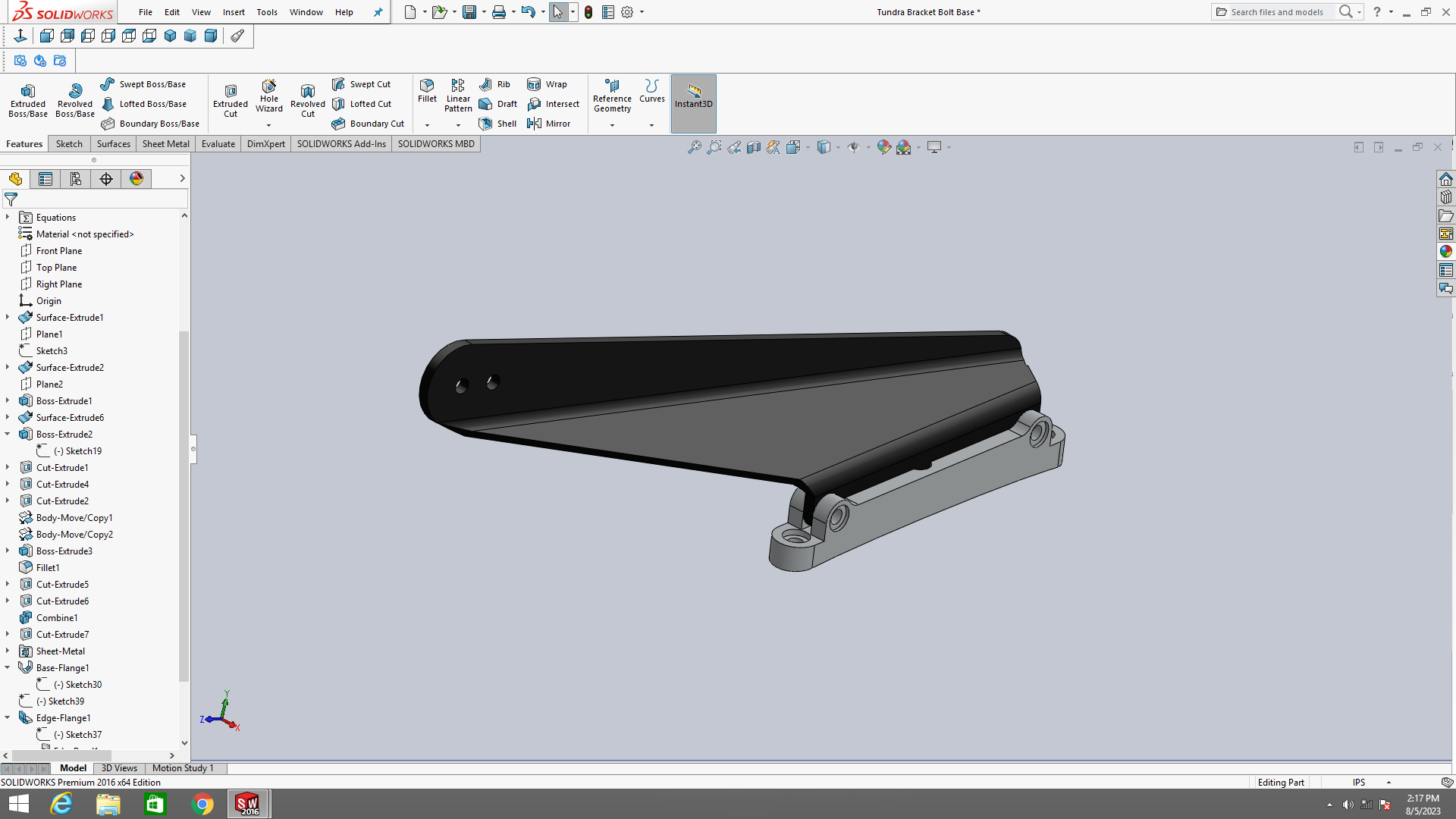The width and height of the screenshot is (1456, 819).
Task: Open the Insert menu
Action: (x=234, y=12)
